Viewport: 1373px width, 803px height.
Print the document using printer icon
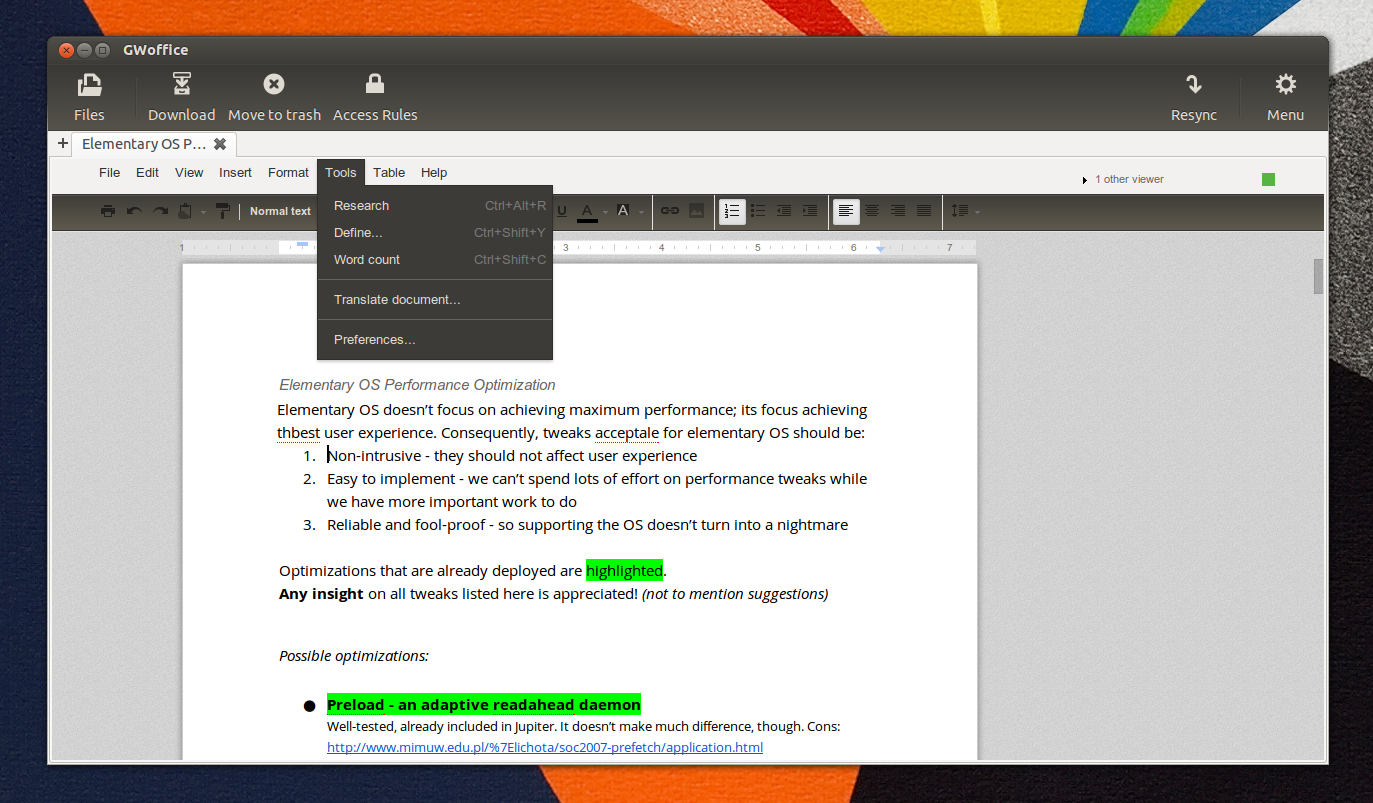pyautogui.click(x=108, y=211)
